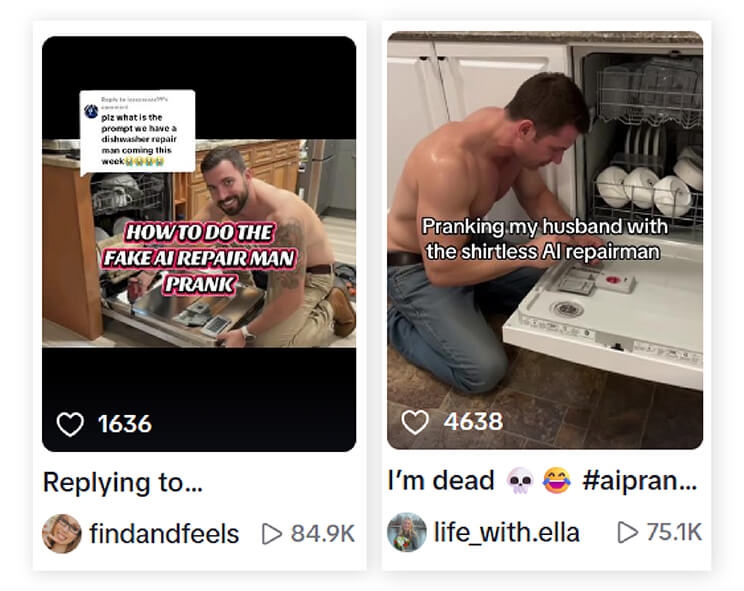This screenshot has width=744, height=591.
Task: Open the fake AI repair man prank video
Action: pyautogui.click(x=199, y=244)
